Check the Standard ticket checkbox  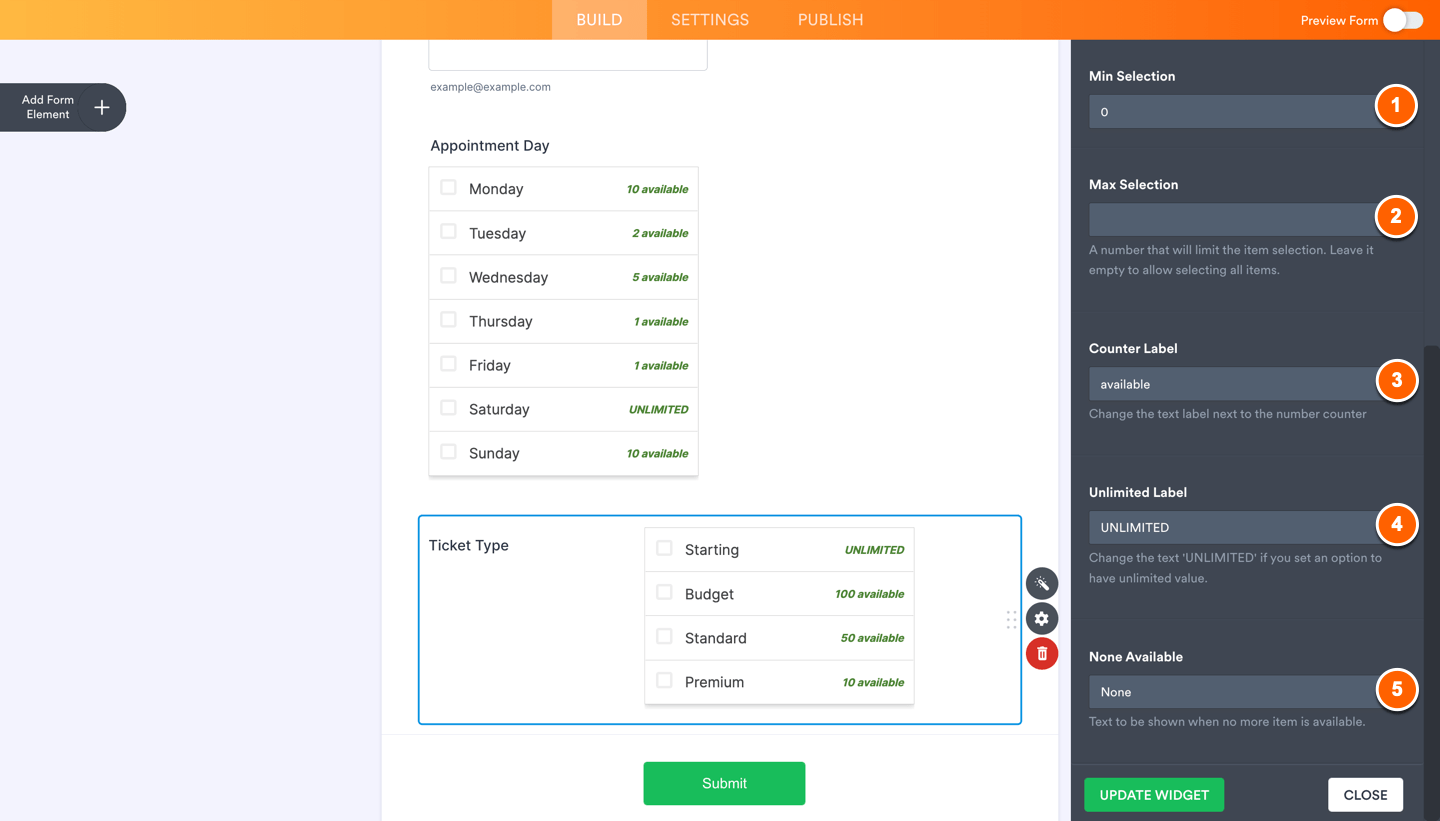point(664,637)
